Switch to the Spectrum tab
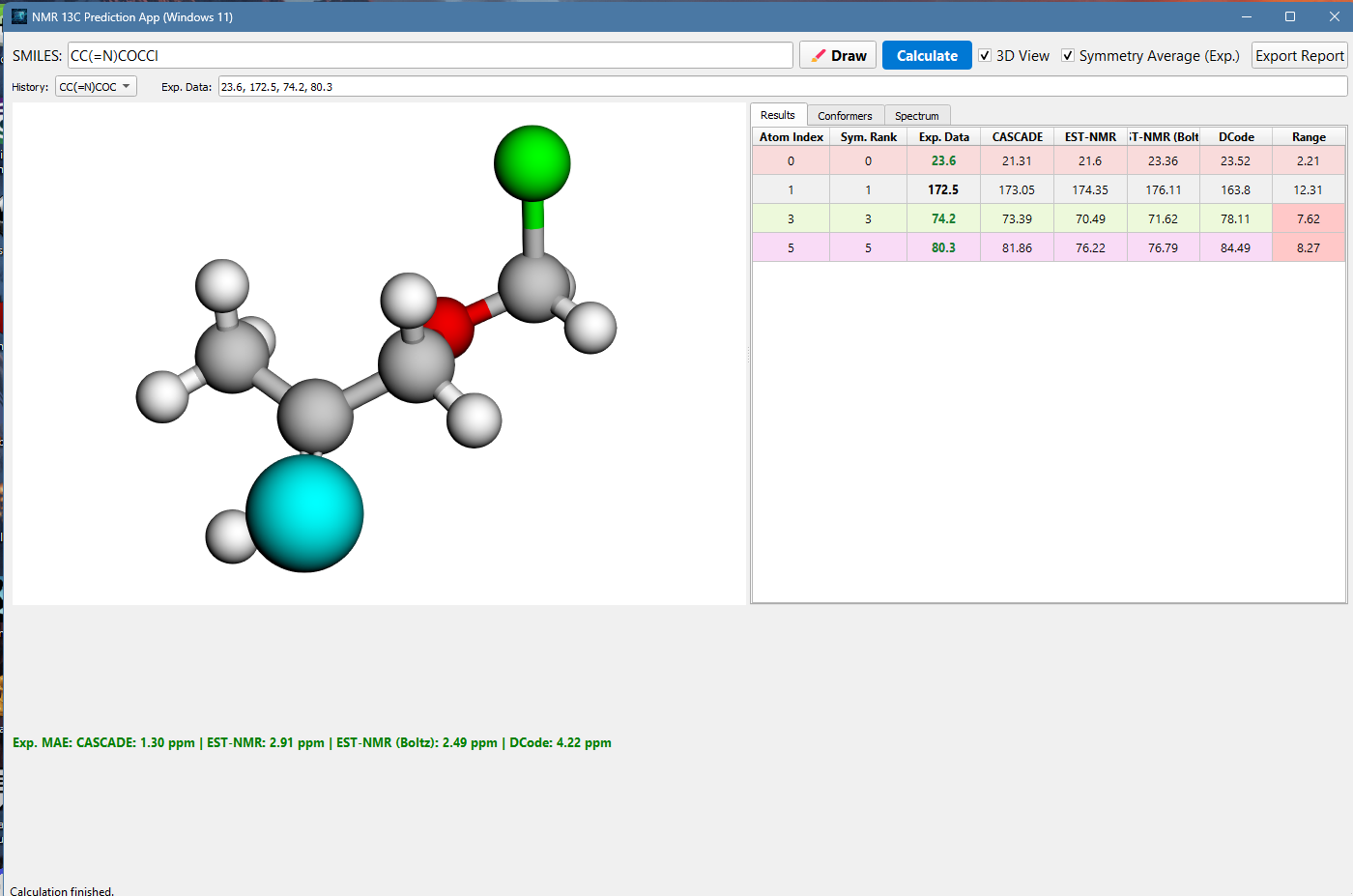The height and width of the screenshot is (896, 1353). coord(916,115)
